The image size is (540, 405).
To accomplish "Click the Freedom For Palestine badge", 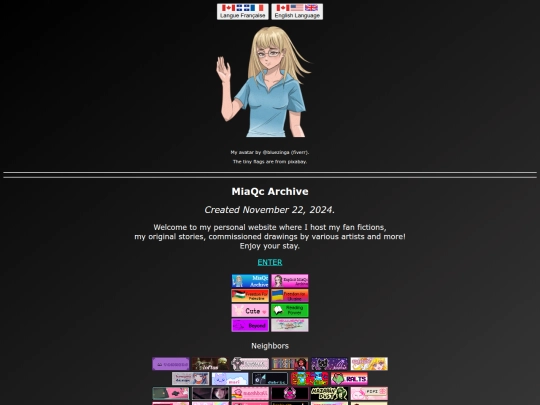I will [x=250, y=296].
